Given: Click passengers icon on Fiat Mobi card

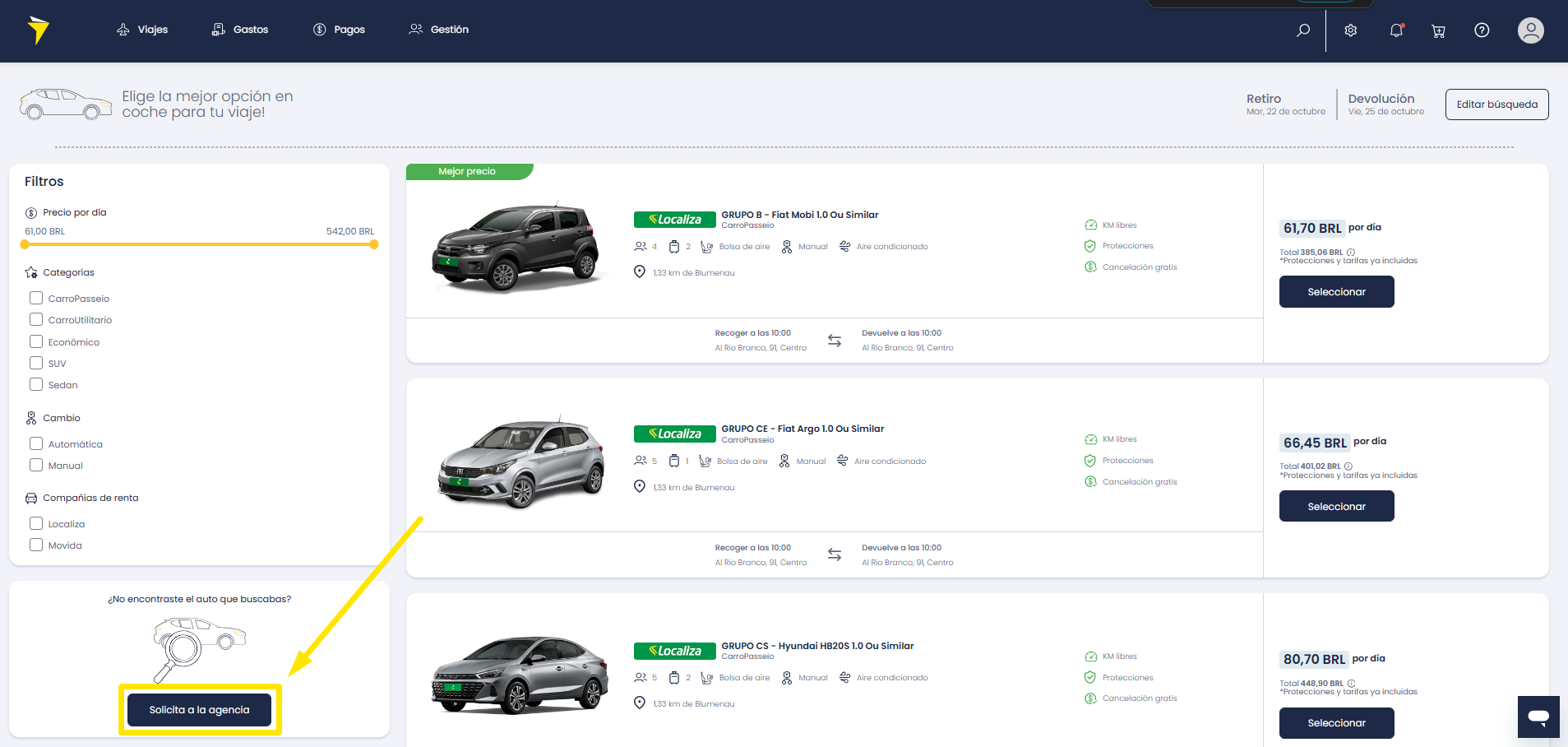Looking at the screenshot, I should coord(641,246).
